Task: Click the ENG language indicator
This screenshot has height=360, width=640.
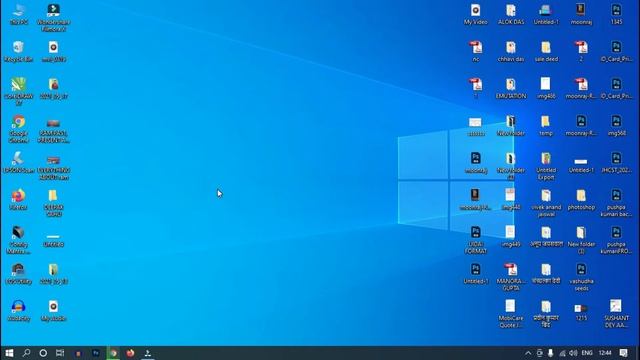Action: click(x=587, y=353)
